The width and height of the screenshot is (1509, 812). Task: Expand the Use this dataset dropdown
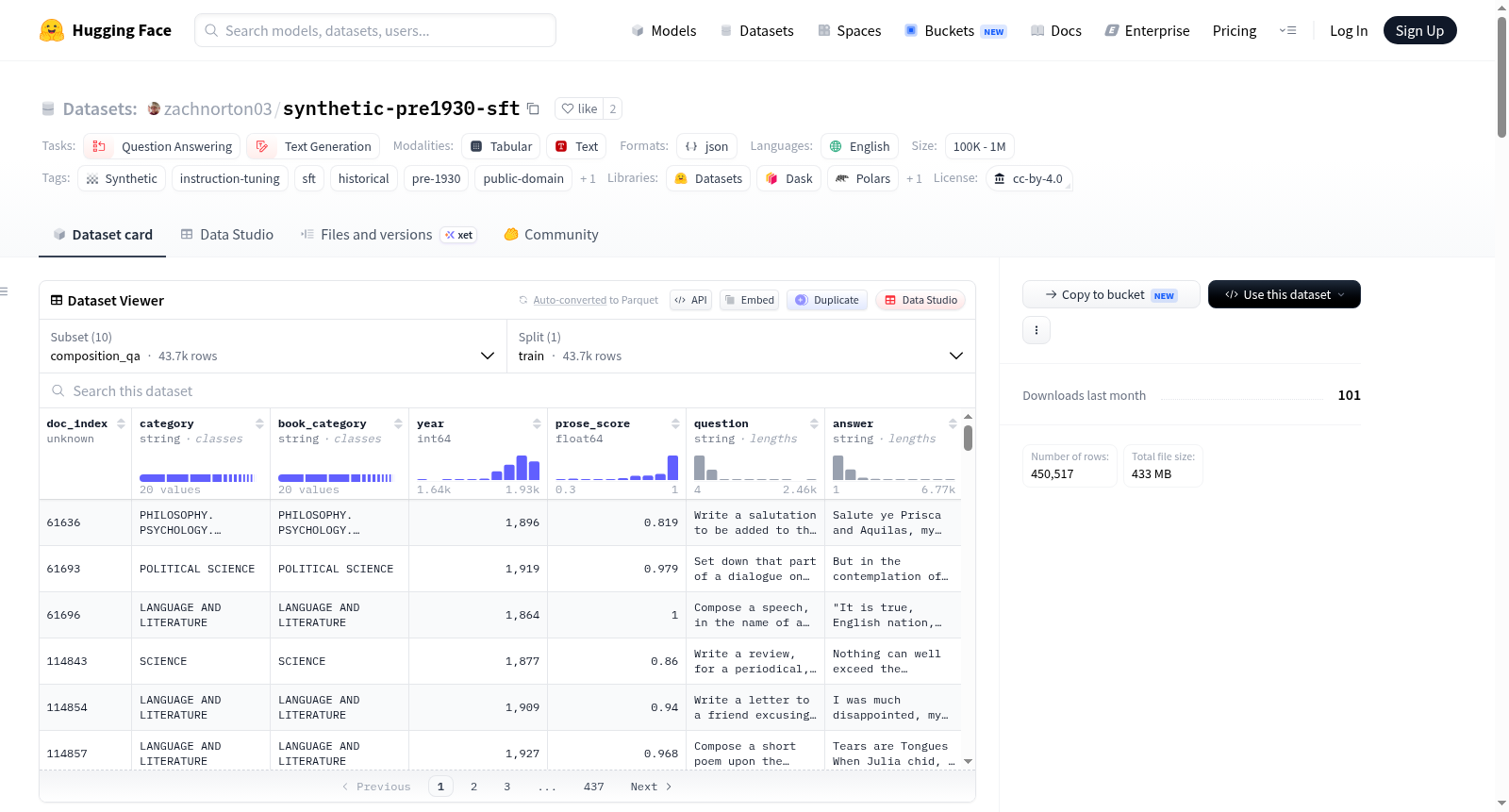(1285, 294)
